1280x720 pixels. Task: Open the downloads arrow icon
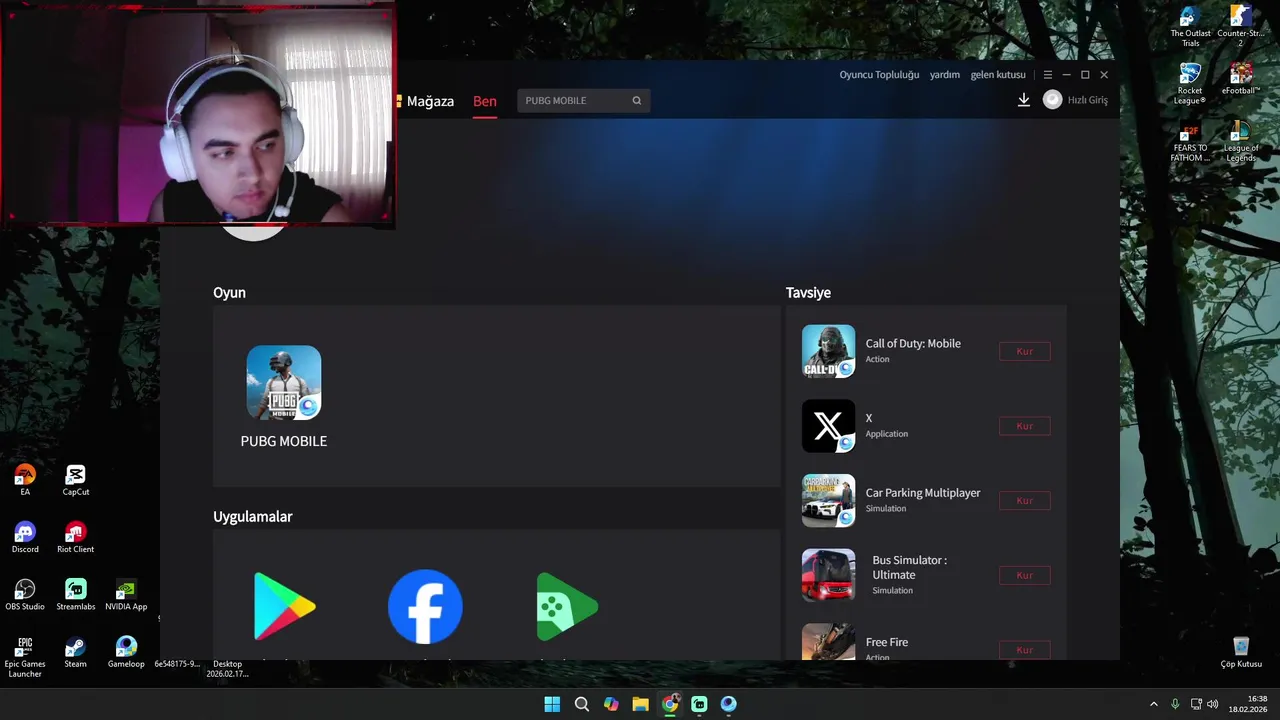tap(1024, 100)
